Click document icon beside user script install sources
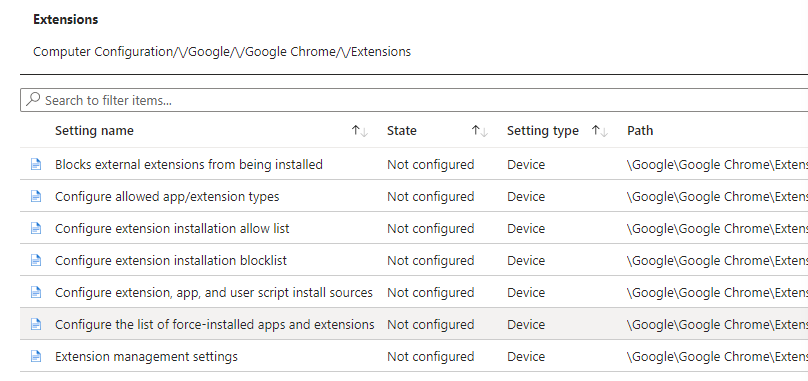The width and height of the screenshot is (808, 381). tap(36, 292)
